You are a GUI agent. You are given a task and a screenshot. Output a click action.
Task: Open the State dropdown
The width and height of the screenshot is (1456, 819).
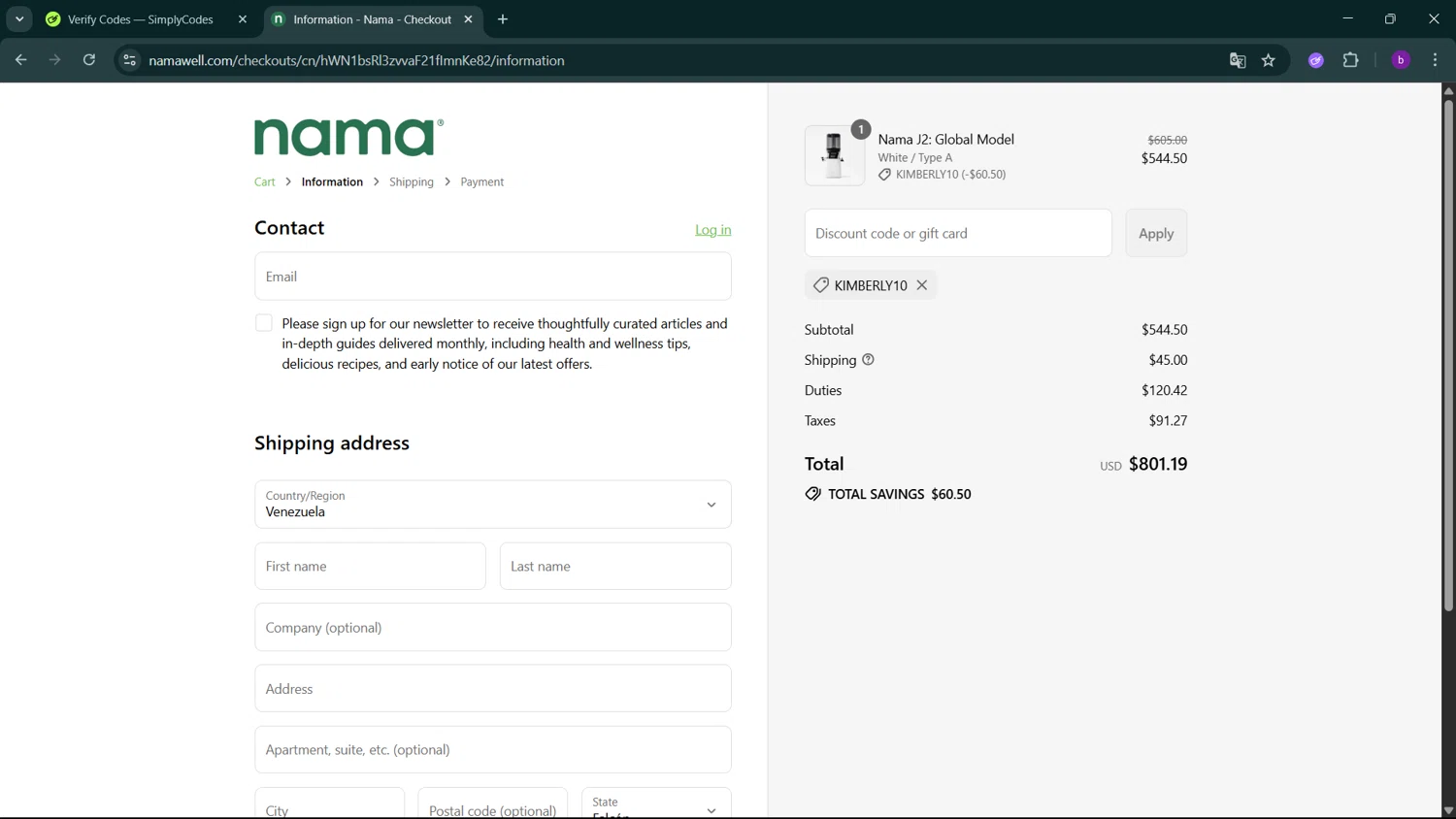click(656, 803)
